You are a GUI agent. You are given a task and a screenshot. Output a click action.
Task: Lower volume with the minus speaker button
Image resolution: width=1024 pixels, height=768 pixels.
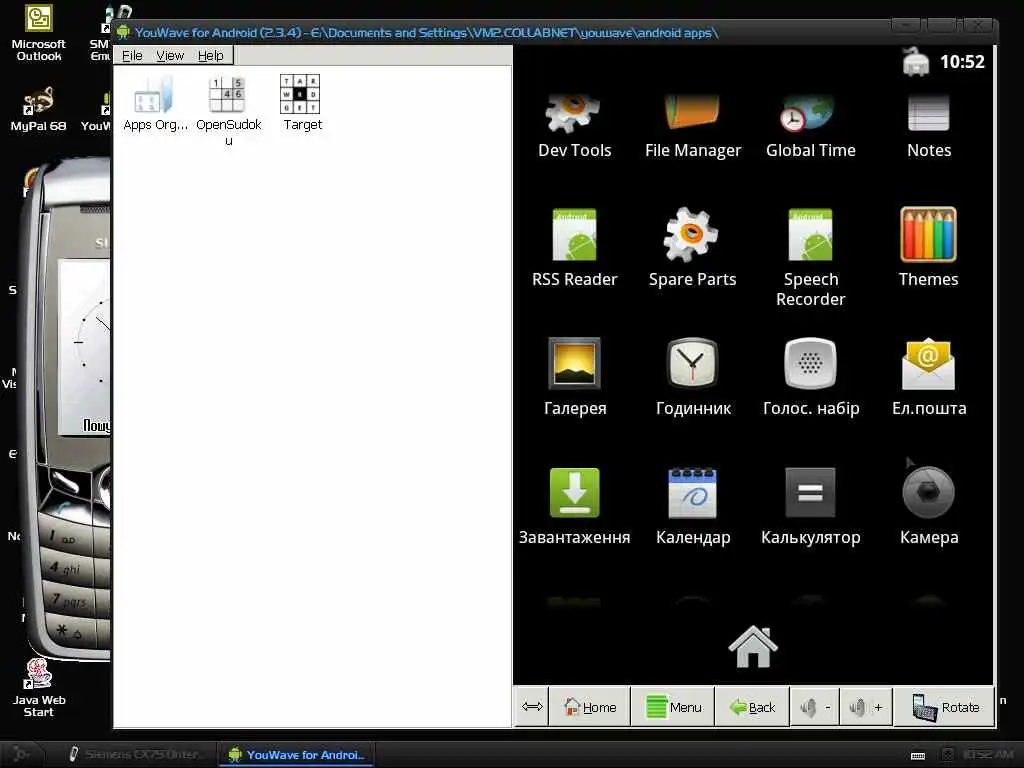tap(815, 707)
